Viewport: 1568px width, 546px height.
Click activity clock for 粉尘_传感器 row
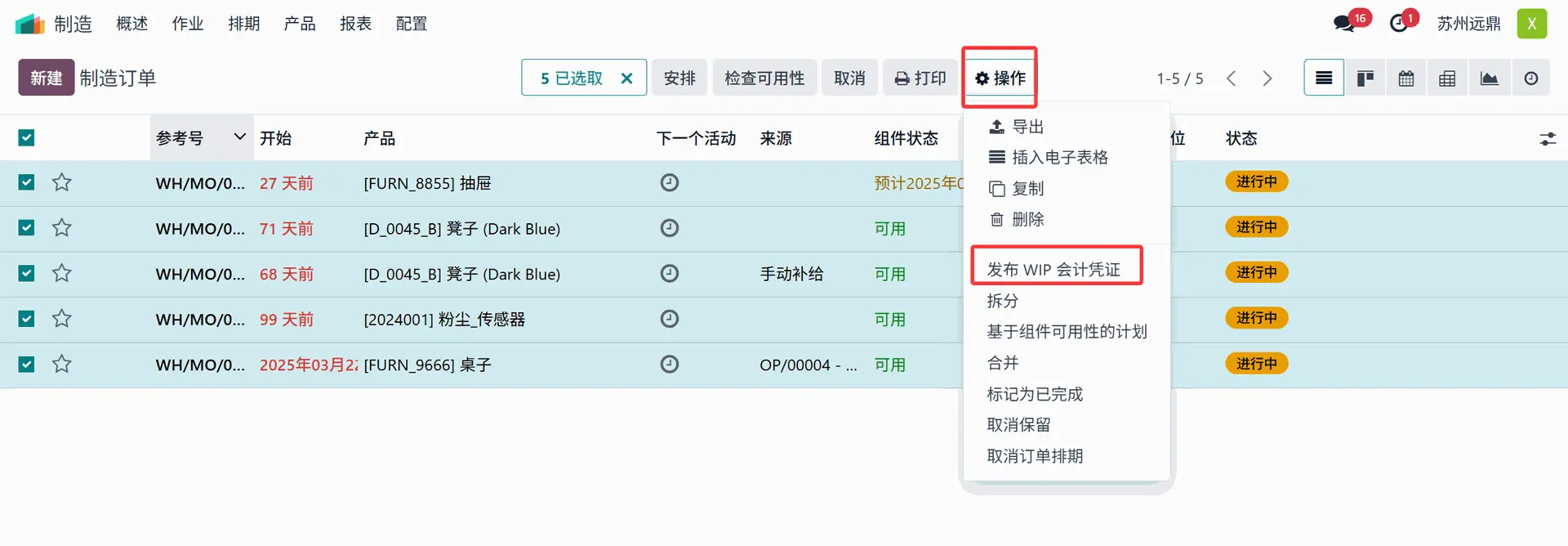[x=670, y=319]
